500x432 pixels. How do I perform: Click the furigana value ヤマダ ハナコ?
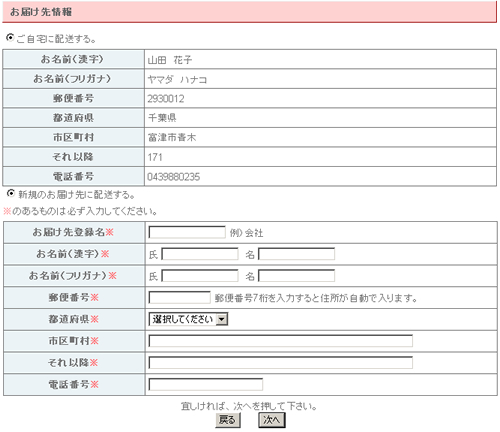click(x=177, y=79)
